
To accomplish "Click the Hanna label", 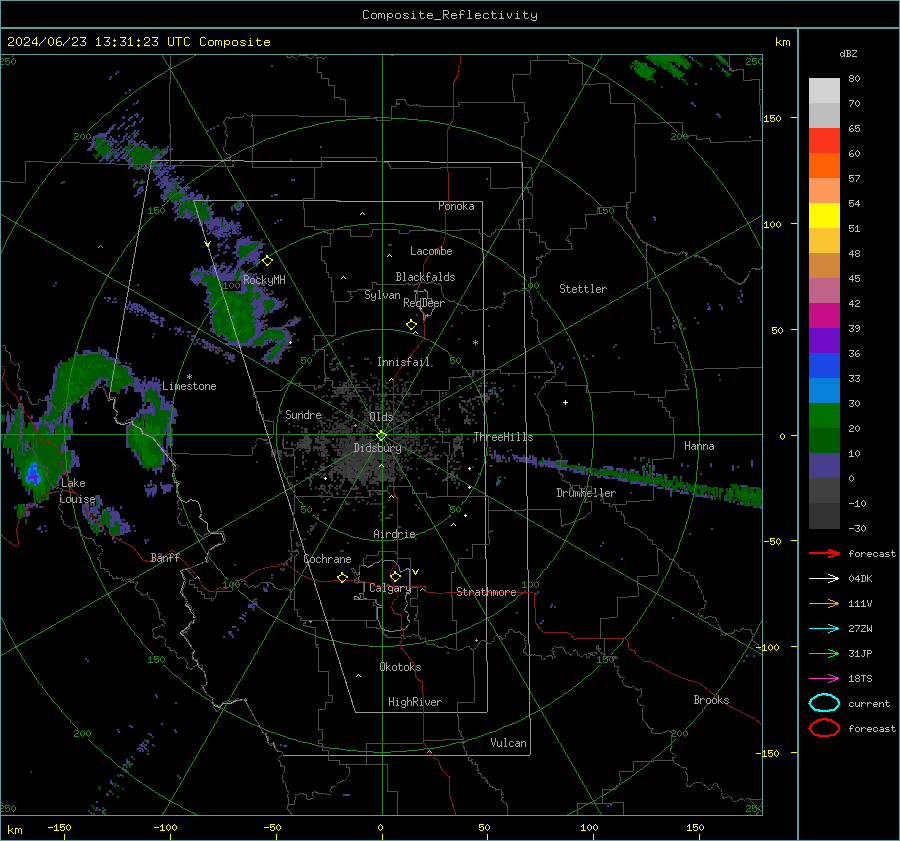I will 699,446.
